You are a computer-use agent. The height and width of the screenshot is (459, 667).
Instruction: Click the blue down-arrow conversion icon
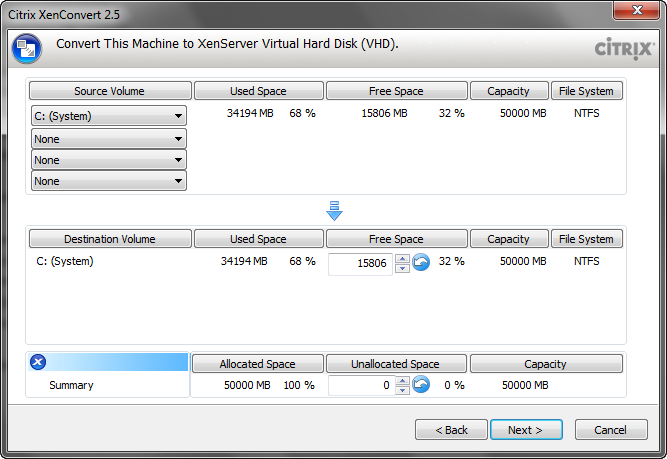coord(334,211)
